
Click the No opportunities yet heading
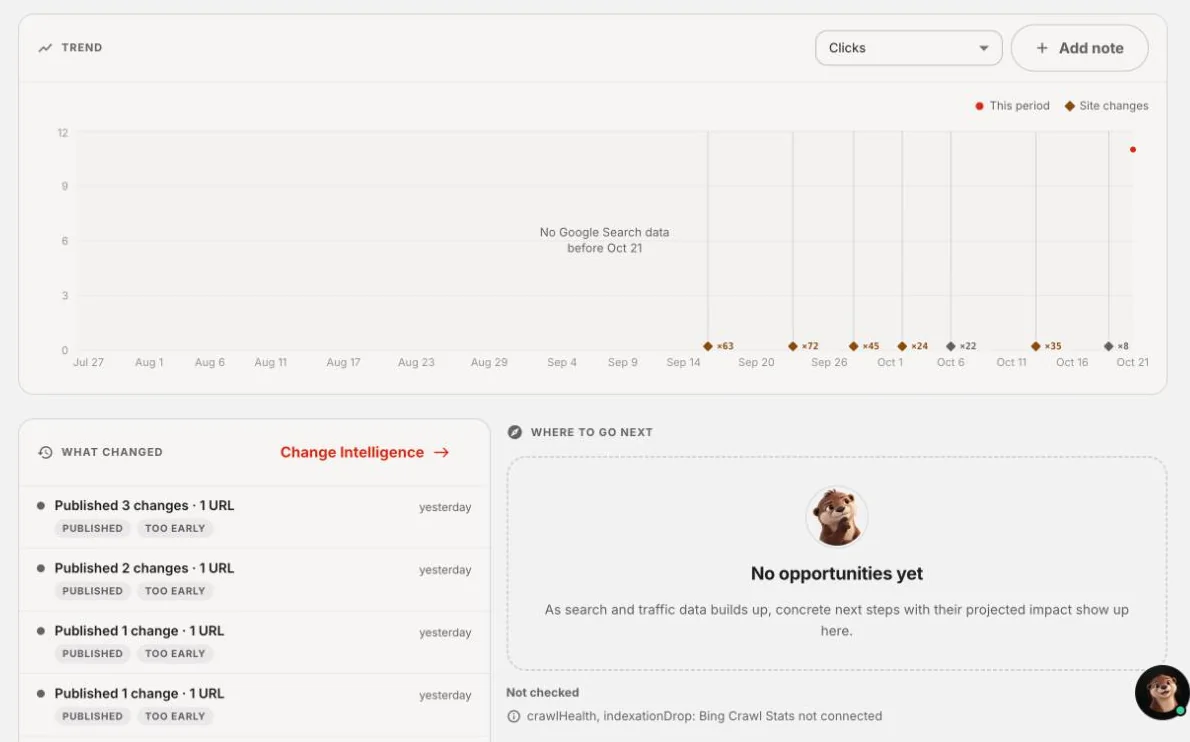(836, 574)
